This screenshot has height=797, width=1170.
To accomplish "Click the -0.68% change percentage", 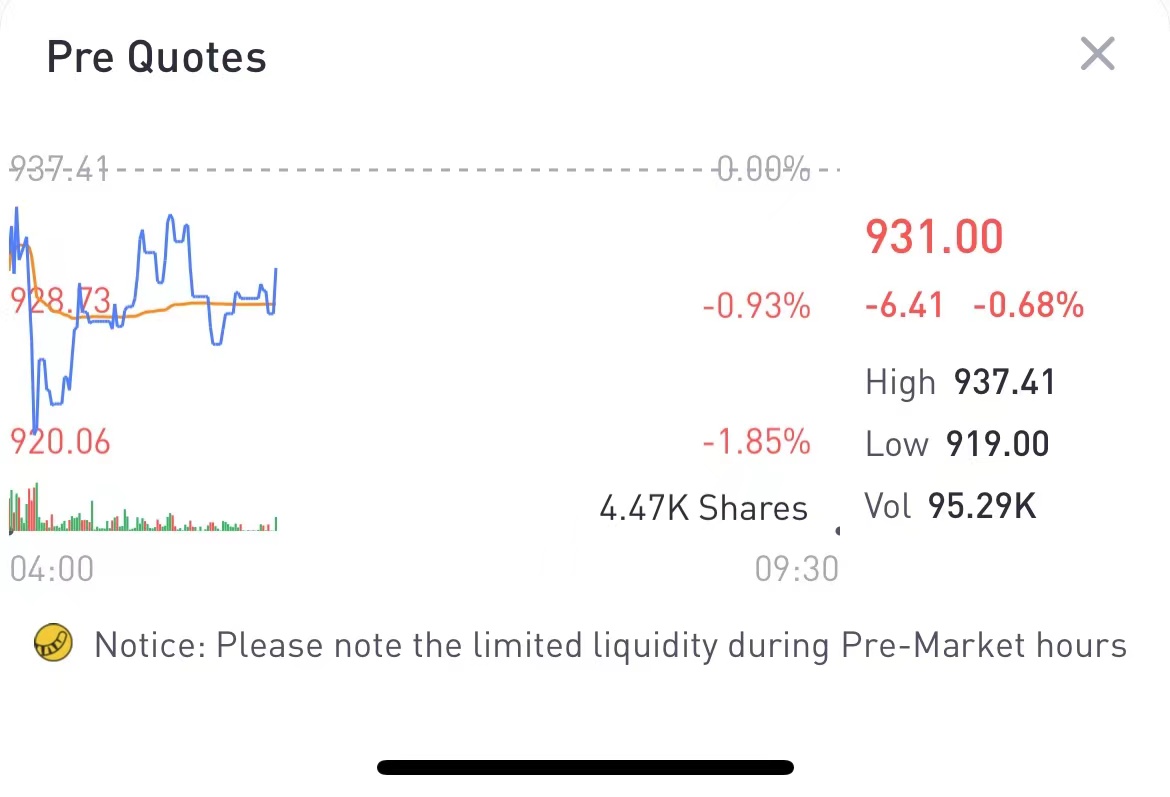I will tap(1028, 305).
